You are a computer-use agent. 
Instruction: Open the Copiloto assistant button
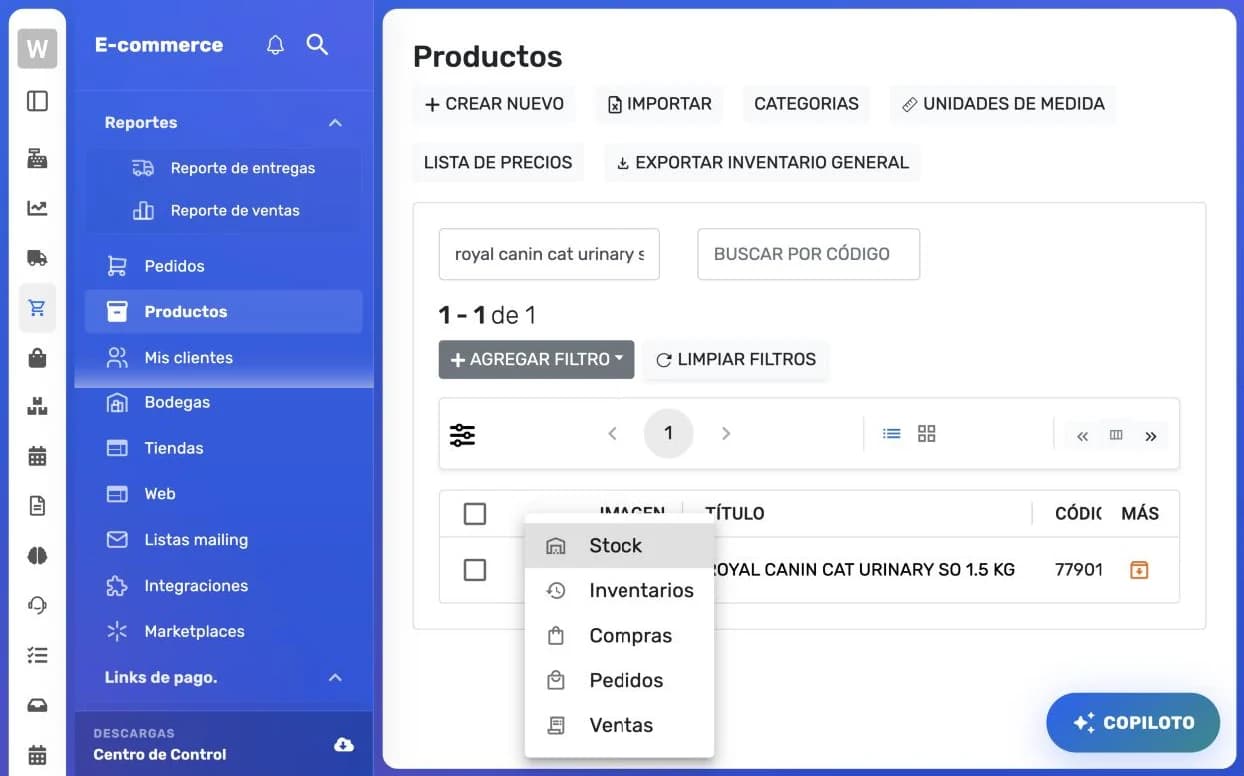[x=1133, y=723]
